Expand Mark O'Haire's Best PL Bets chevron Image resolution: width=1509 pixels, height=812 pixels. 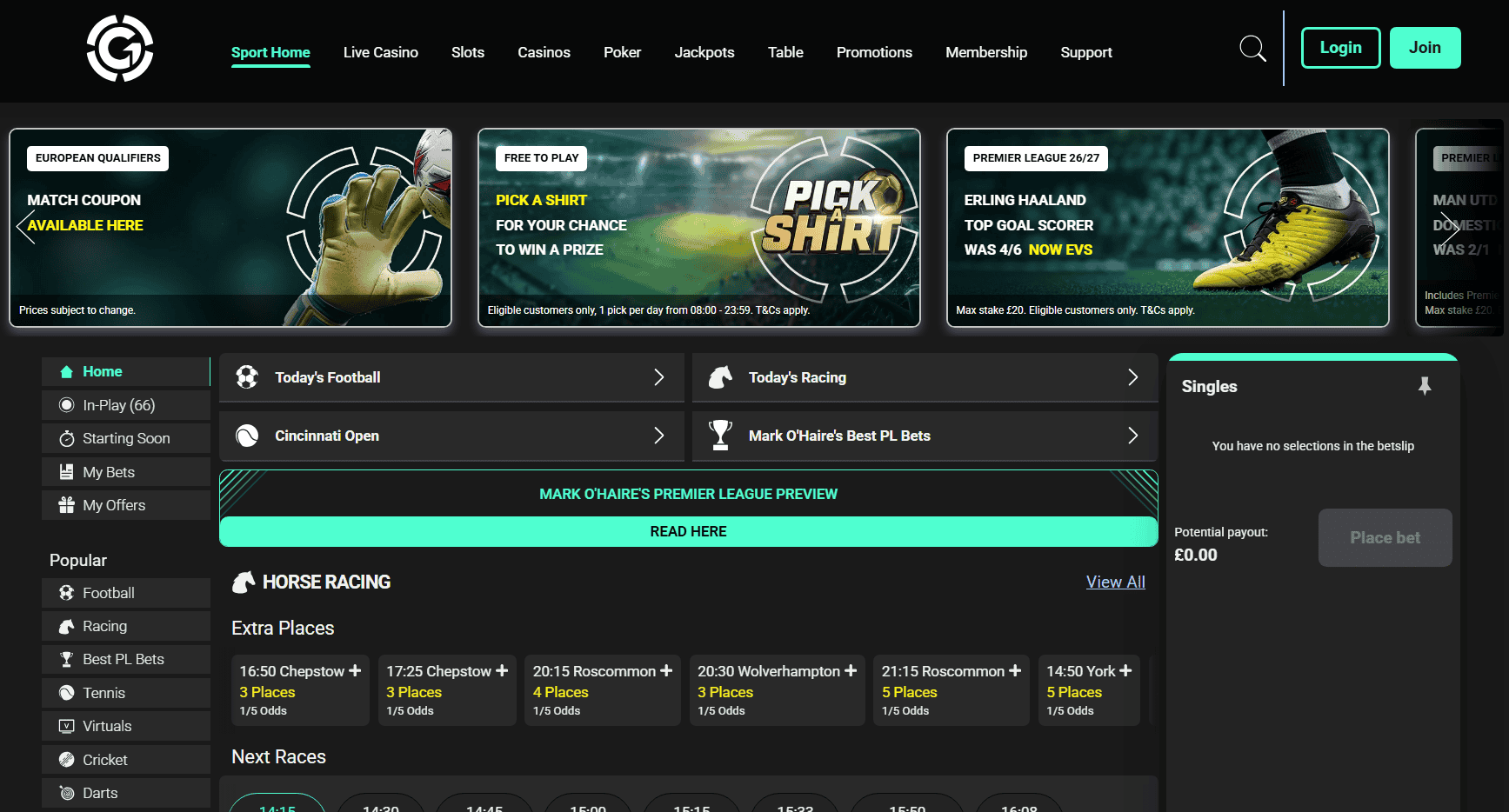click(x=1132, y=436)
